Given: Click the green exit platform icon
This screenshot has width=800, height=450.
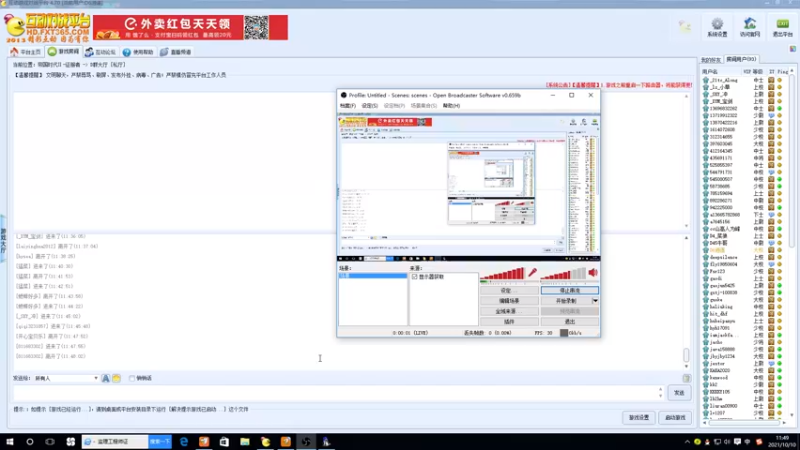Looking at the screenshot, I should point(782,27).
